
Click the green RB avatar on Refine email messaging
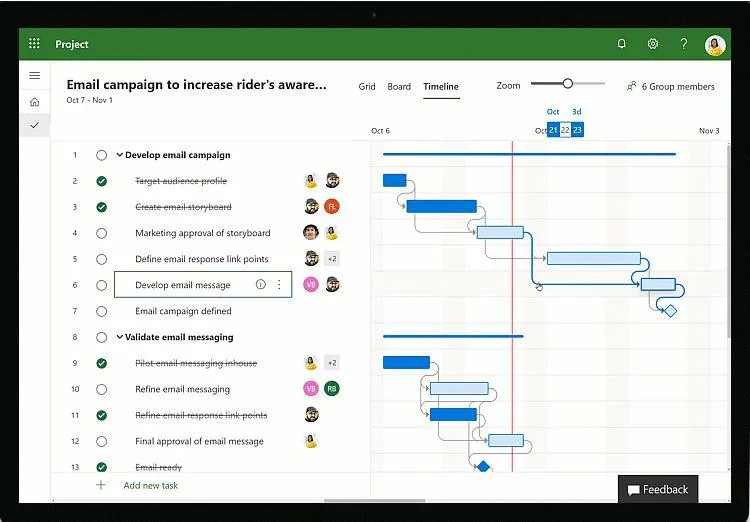click(x=331, y=389)
